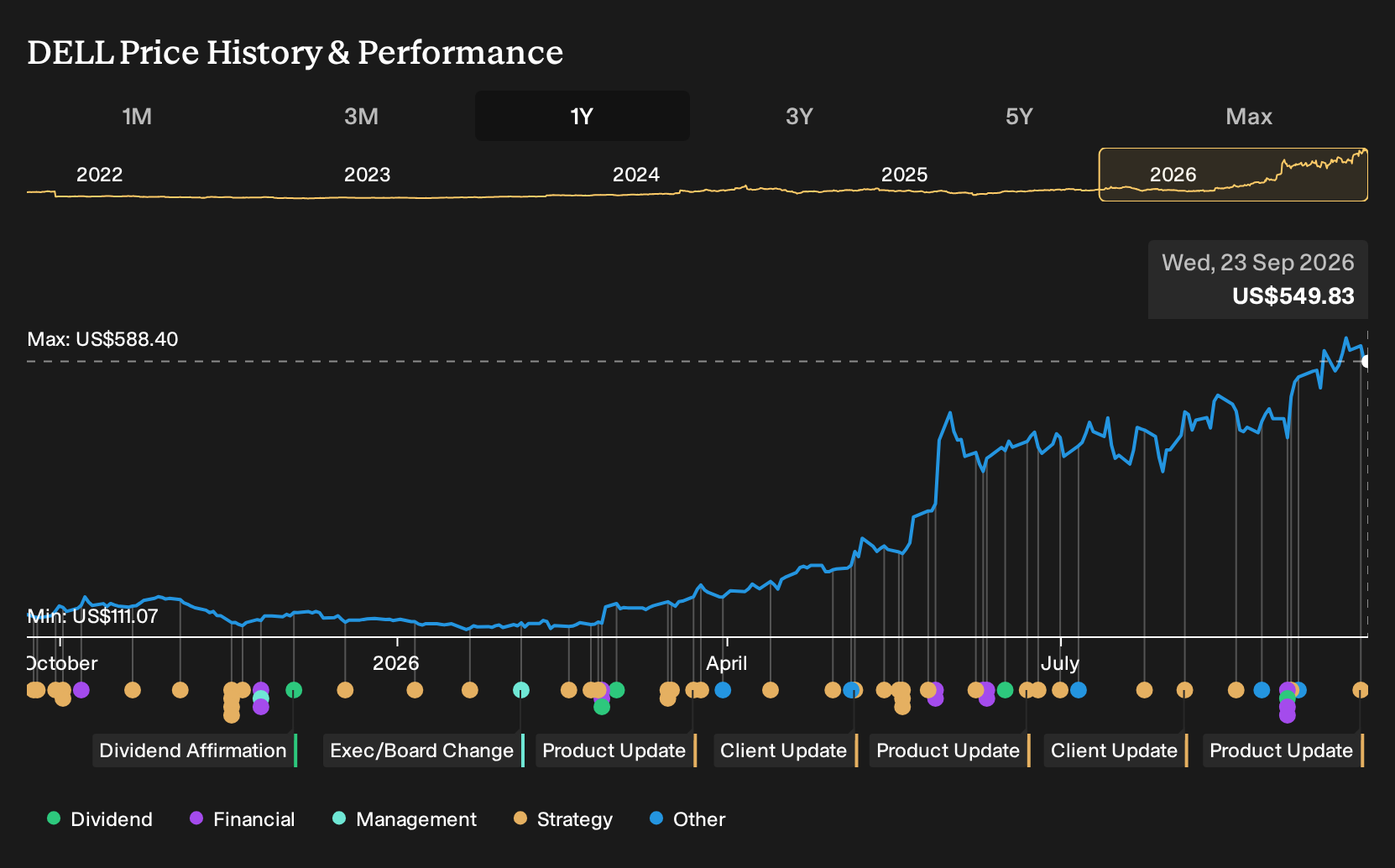Click the Max: US$588.40 label
1395x868 pixels.
coord(102,339)
